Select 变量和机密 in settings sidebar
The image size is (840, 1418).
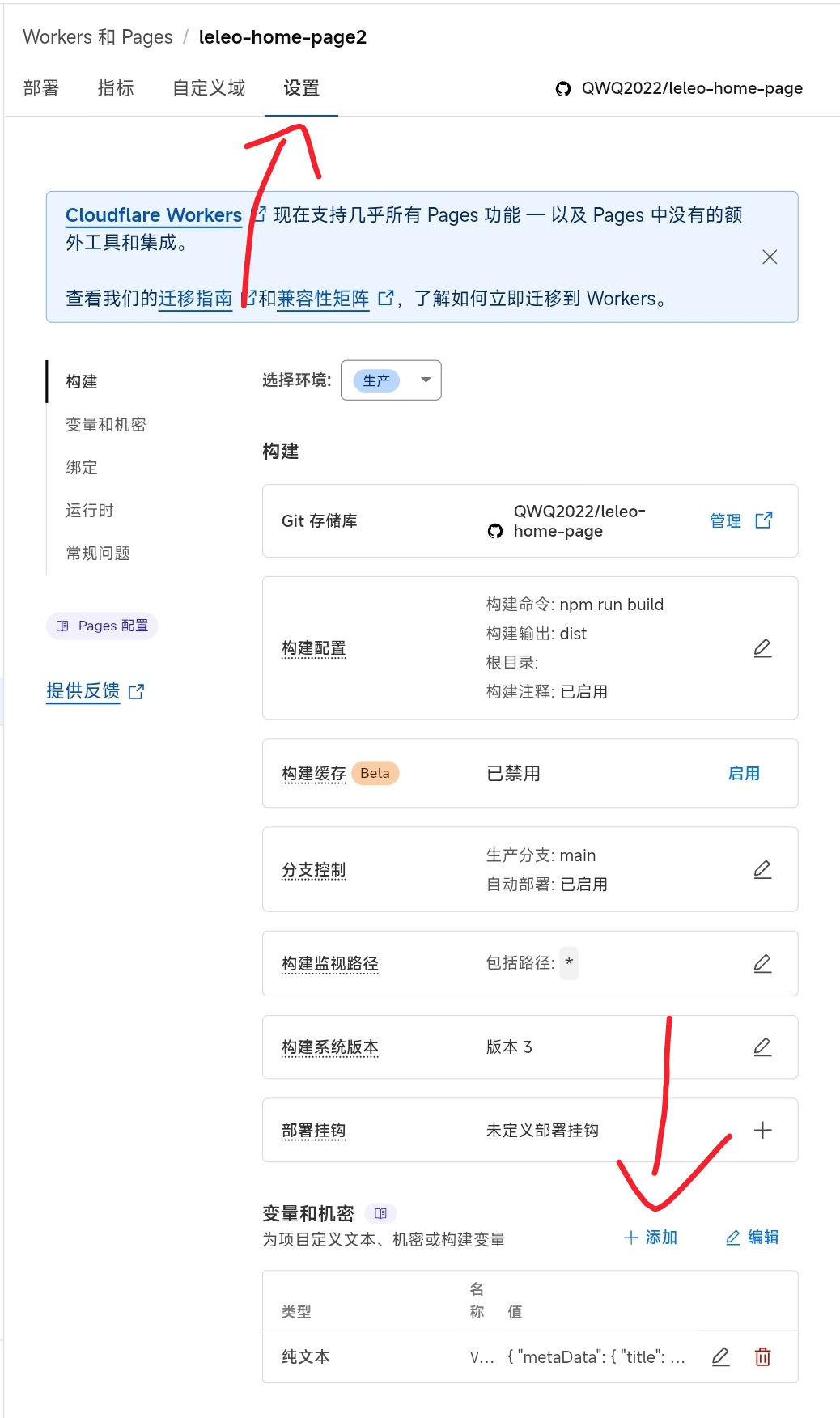tap(106, 424)
